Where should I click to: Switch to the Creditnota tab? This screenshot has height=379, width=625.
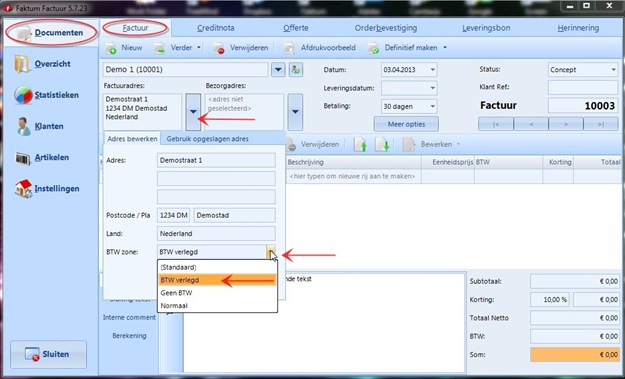(216, 28)
